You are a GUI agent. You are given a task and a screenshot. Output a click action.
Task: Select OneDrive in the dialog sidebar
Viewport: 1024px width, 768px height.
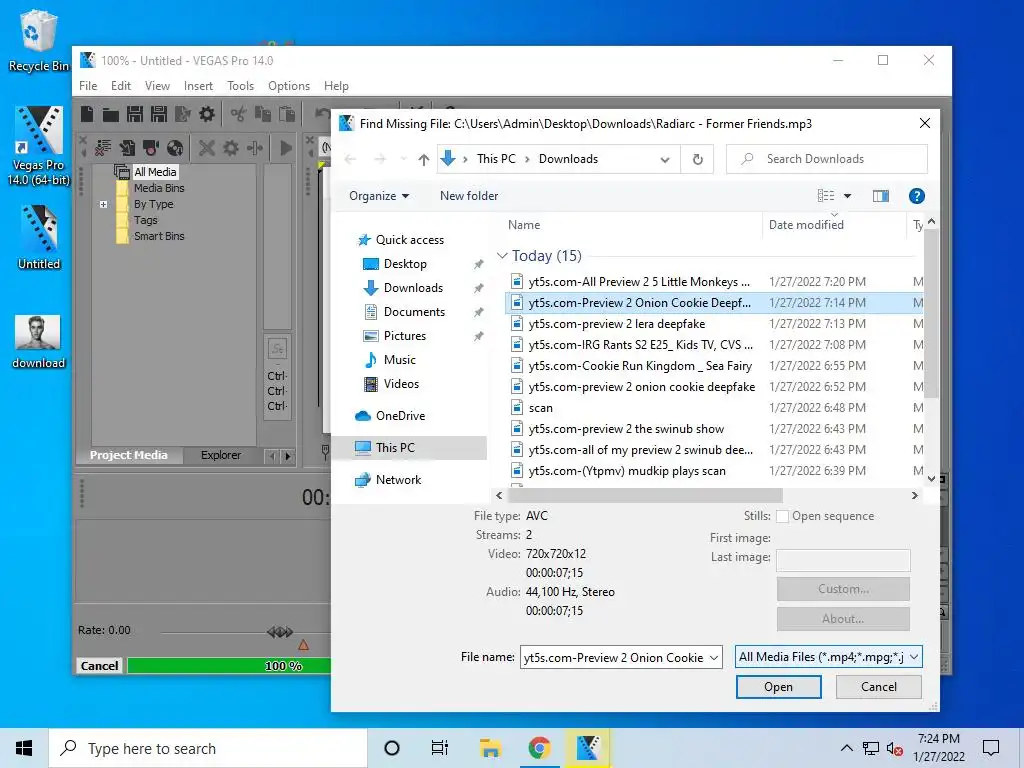click(x=400, y=416)
